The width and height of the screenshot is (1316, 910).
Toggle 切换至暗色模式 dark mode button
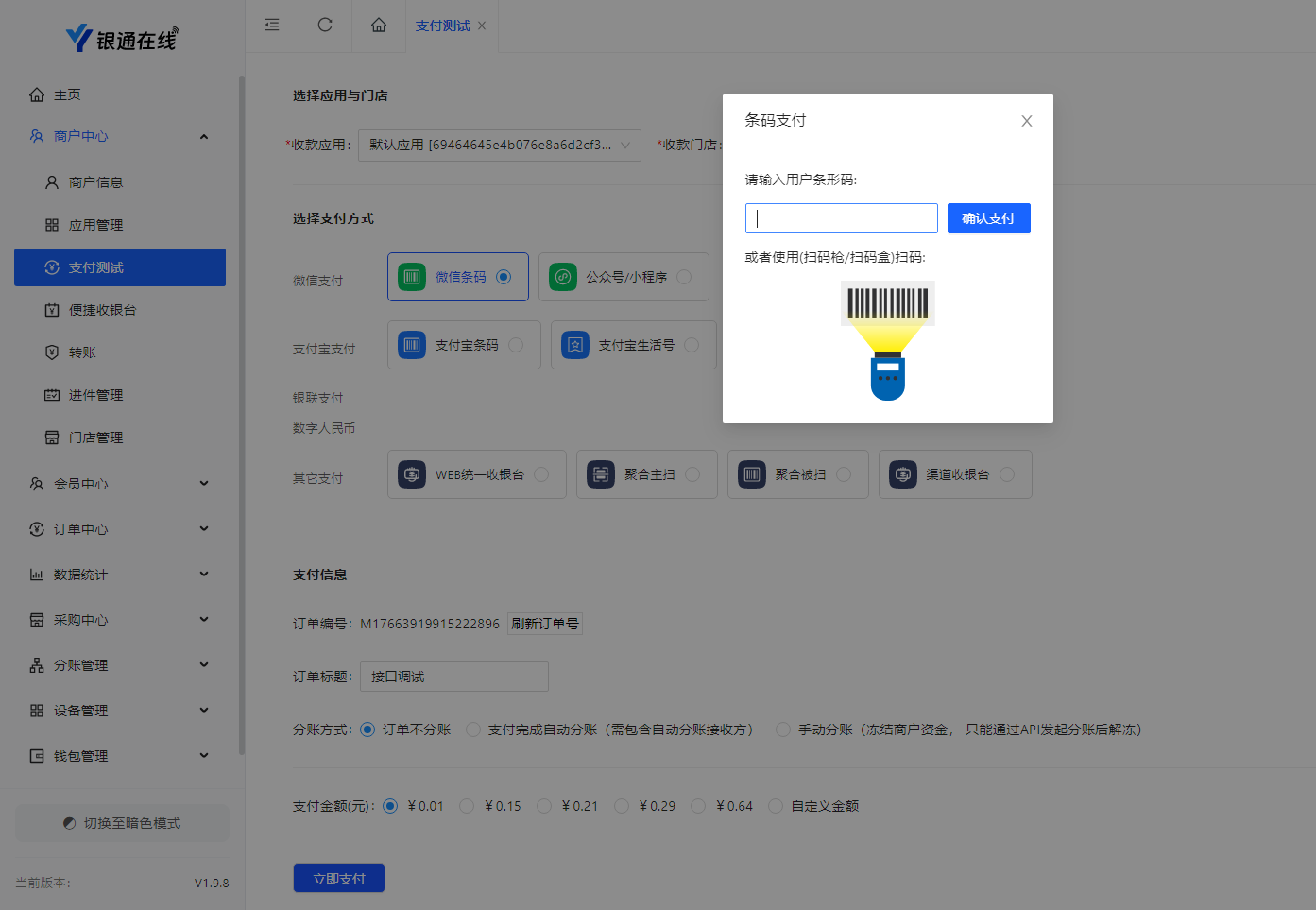click(122, 823)
